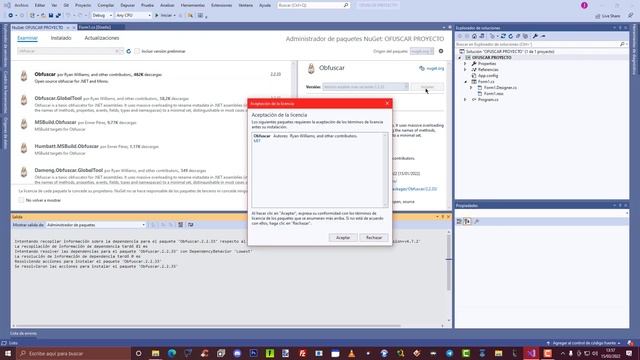640x360 pixels.
Task: Open VLC cone icon in taskbar
Action: 351,353
